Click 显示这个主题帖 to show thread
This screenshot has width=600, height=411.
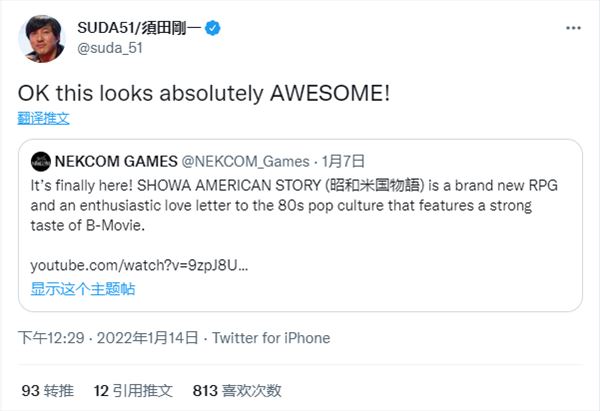83,289
